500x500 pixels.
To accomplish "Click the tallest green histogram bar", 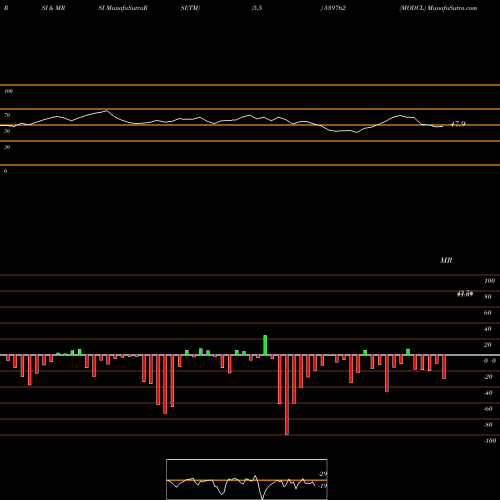I will coord(265,345).
